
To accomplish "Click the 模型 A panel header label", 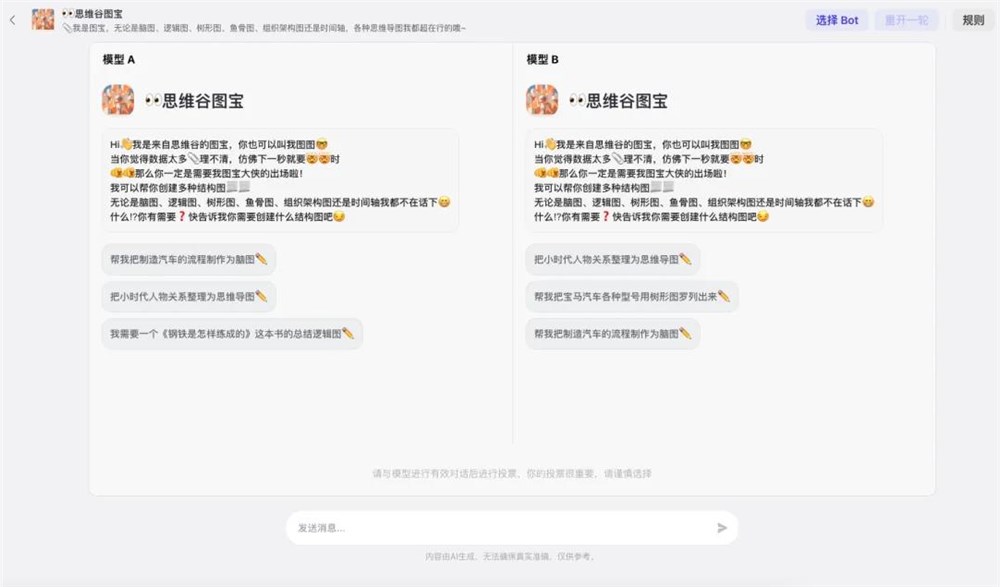I will click(117, 59).
